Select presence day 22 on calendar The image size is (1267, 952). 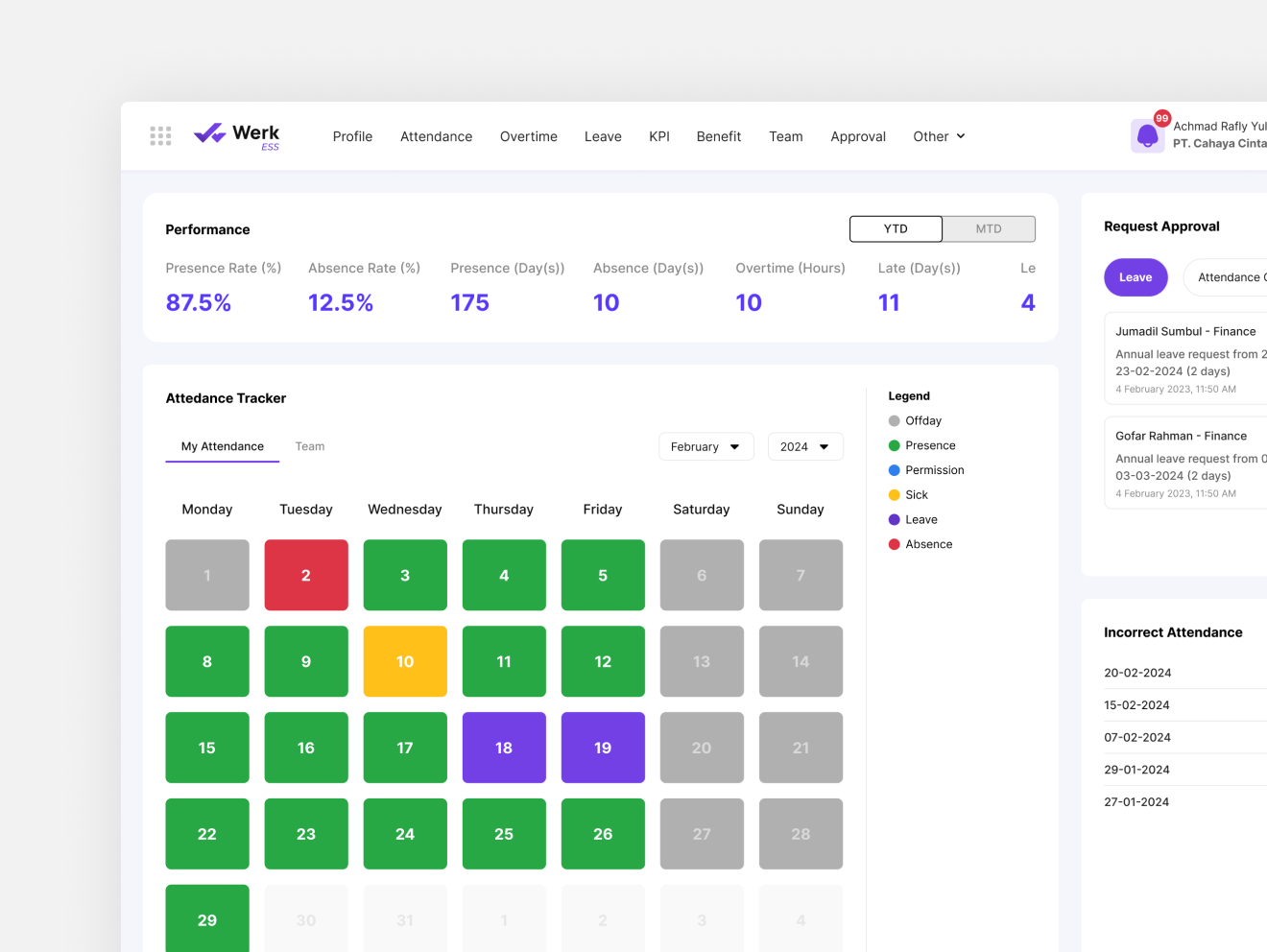tap(207, 834)
